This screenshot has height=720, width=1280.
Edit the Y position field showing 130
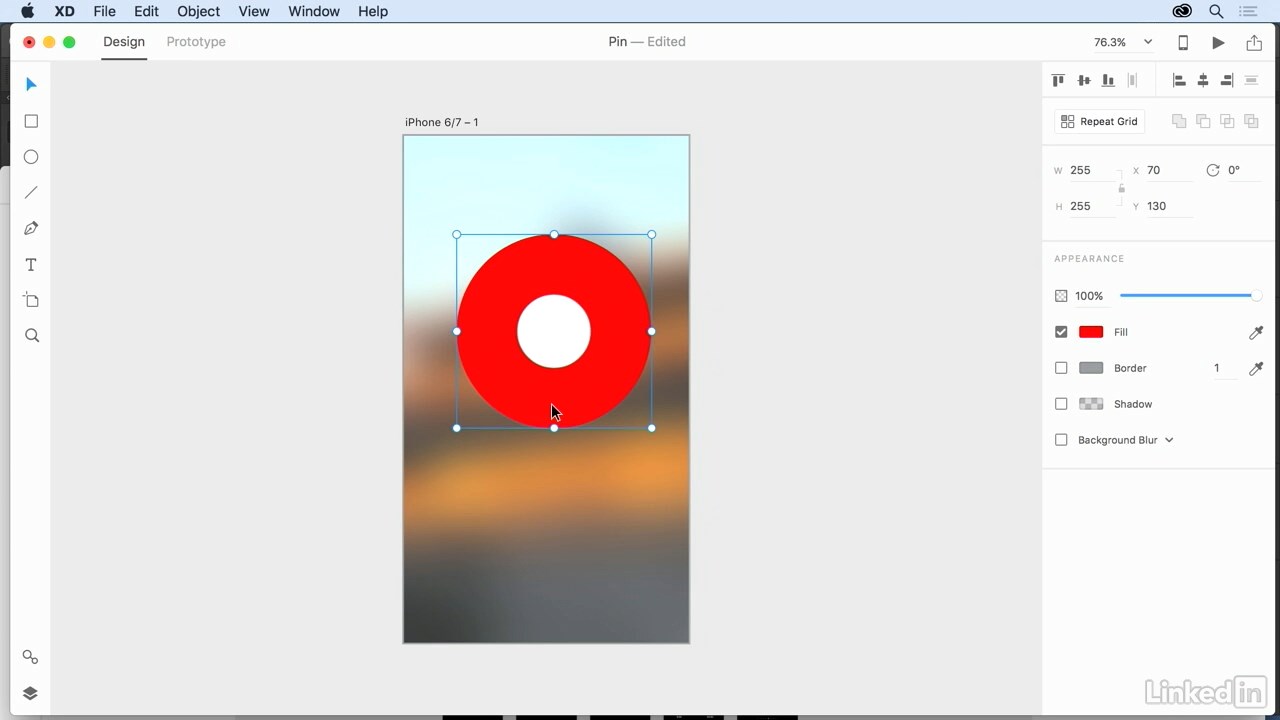pos(1169,206)
